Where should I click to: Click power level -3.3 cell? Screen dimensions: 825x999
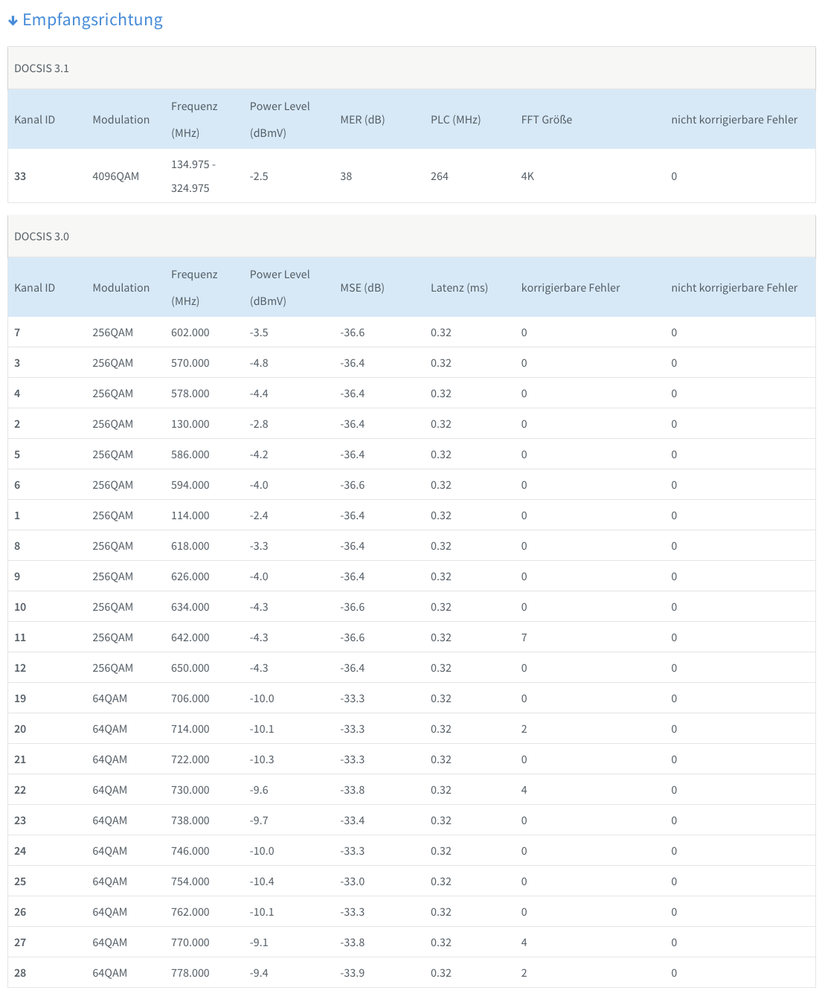pyautogui.click(x=259, y=547)
